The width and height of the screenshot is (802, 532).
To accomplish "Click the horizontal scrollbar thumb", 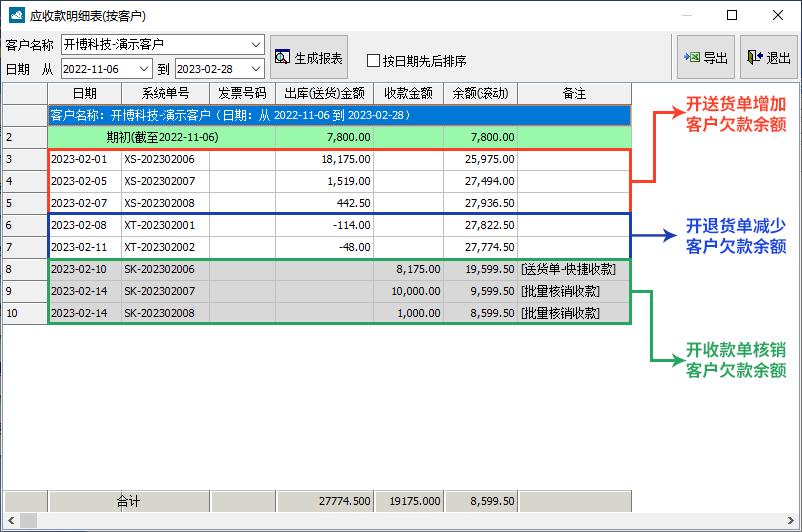I will (29, 521).
